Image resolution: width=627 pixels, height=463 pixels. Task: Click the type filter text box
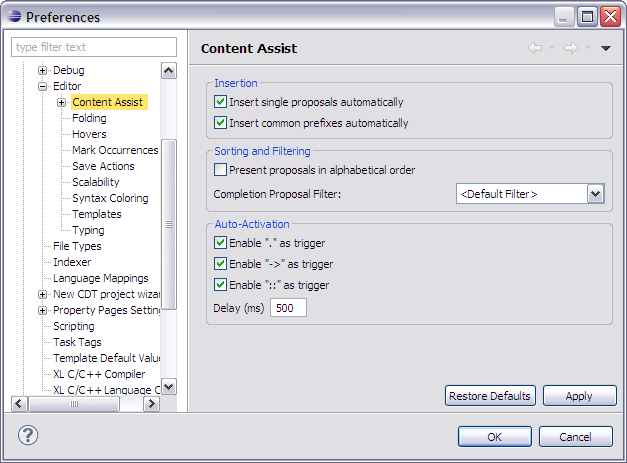(x=94, y=47)
